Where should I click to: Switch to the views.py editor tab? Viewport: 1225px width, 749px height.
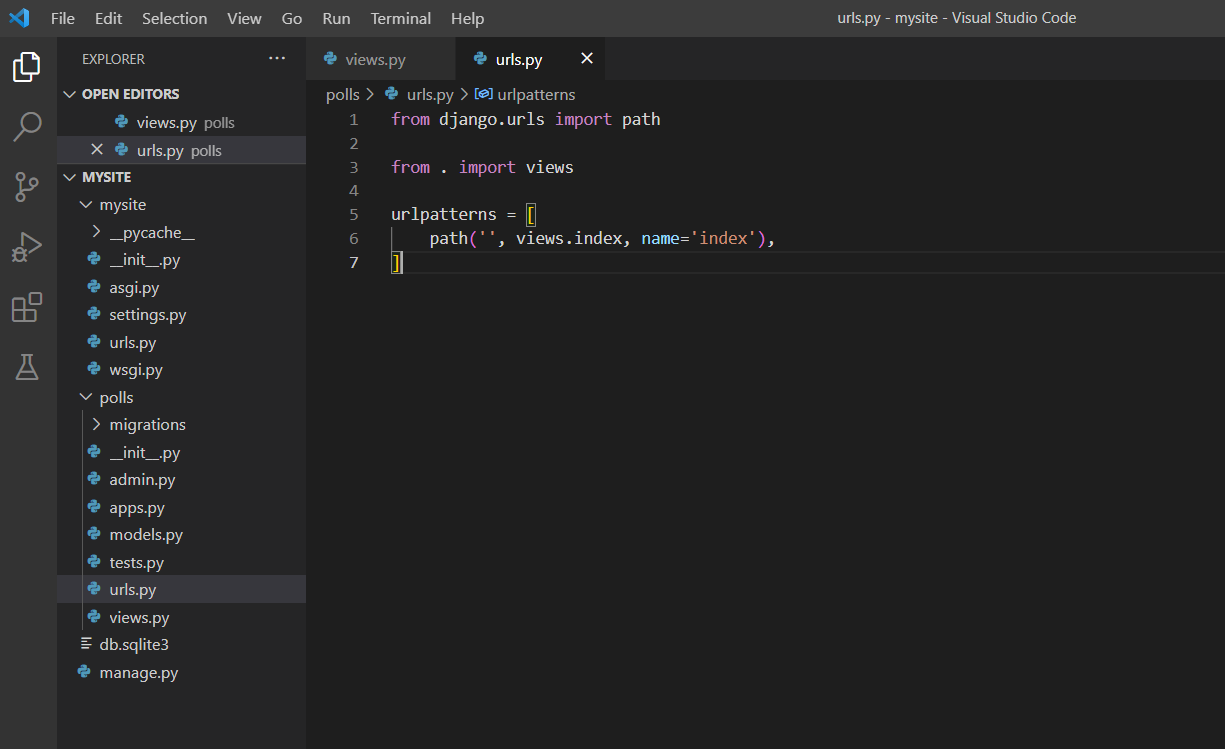click(x=380, y=59)
